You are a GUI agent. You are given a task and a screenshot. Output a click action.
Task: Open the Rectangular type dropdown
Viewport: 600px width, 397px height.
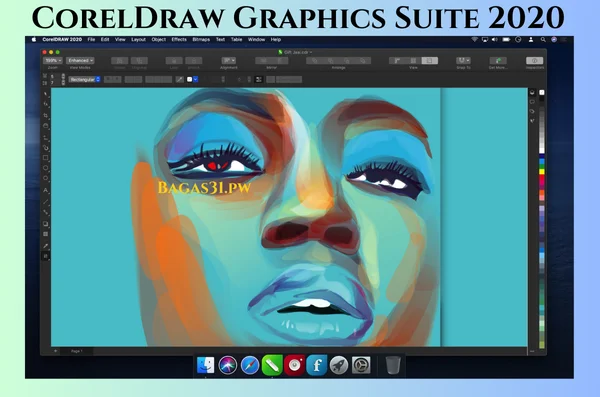(x=85, y=79)
